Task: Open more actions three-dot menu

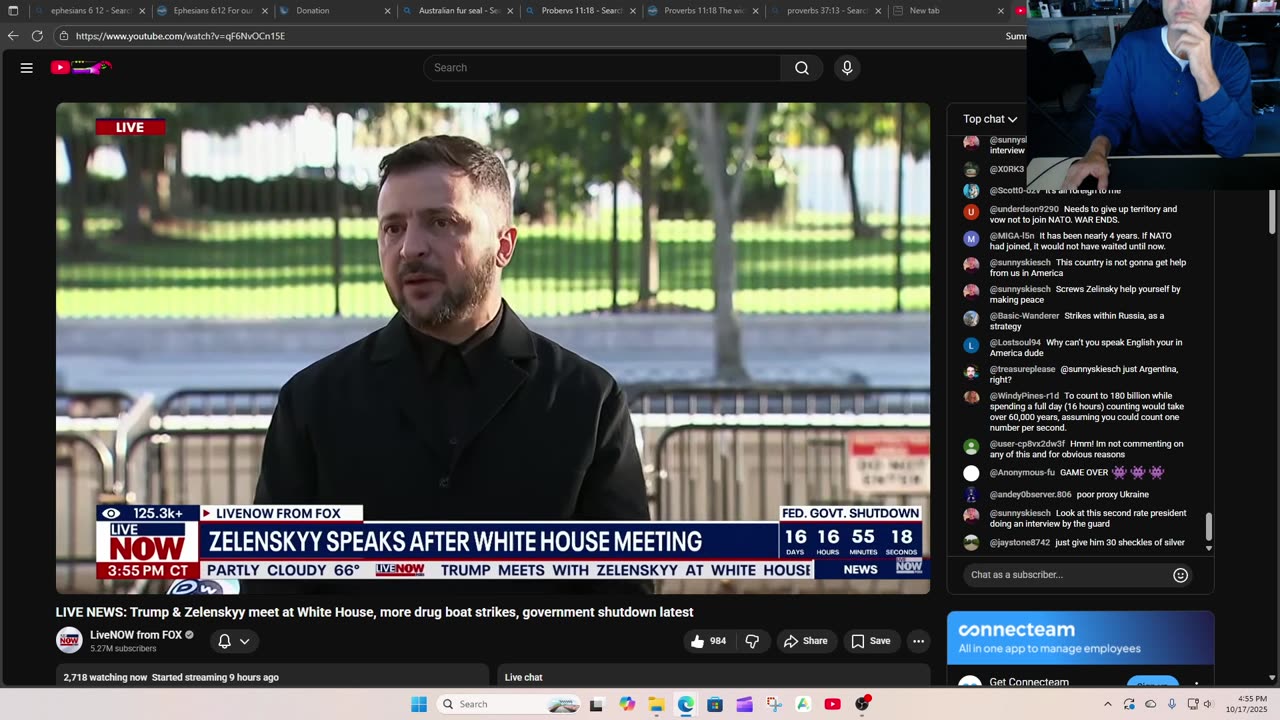Action: 918,641
